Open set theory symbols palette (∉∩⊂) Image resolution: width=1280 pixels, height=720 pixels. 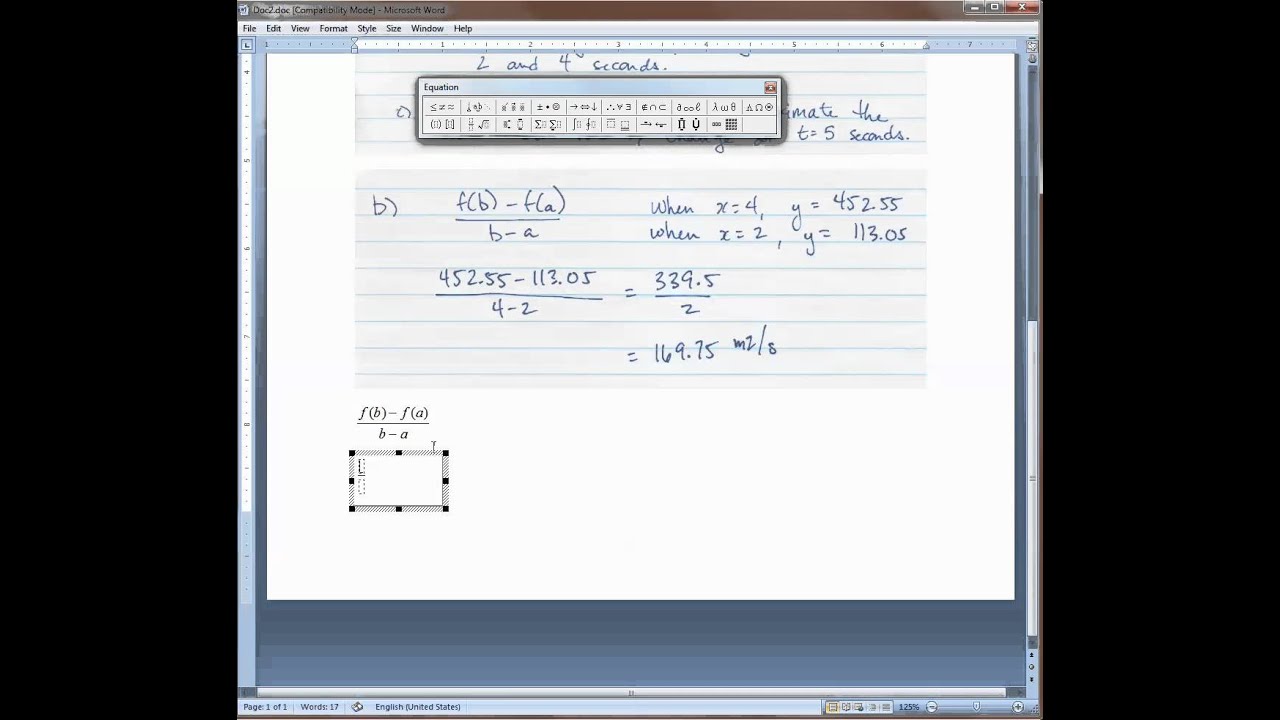pos(654,107)
